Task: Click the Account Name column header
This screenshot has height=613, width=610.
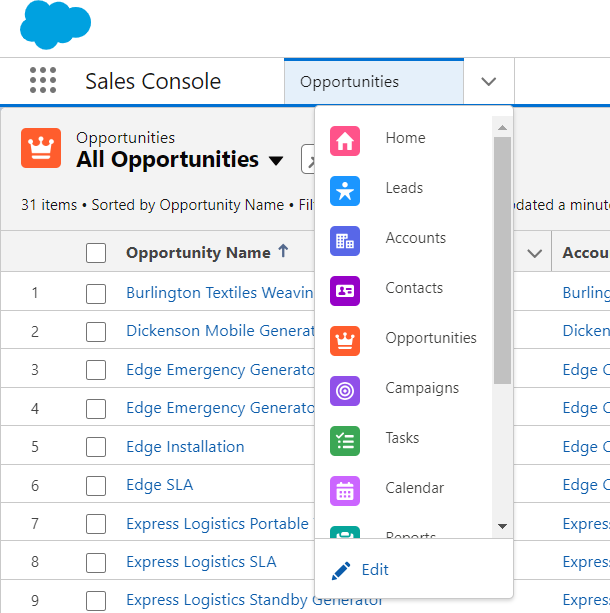Action: click(586, 253)
